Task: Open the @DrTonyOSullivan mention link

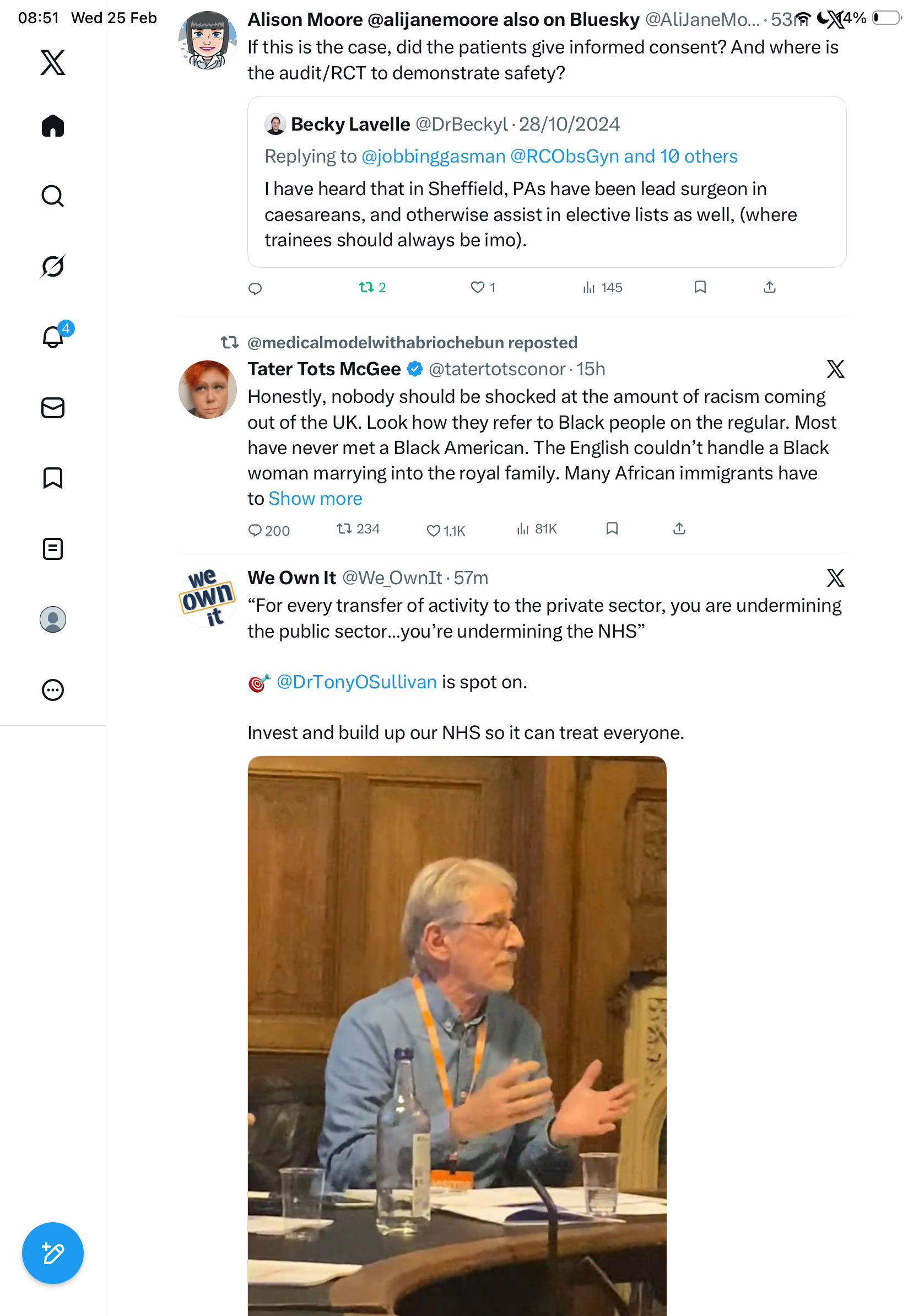Action: tap(356, 682)
